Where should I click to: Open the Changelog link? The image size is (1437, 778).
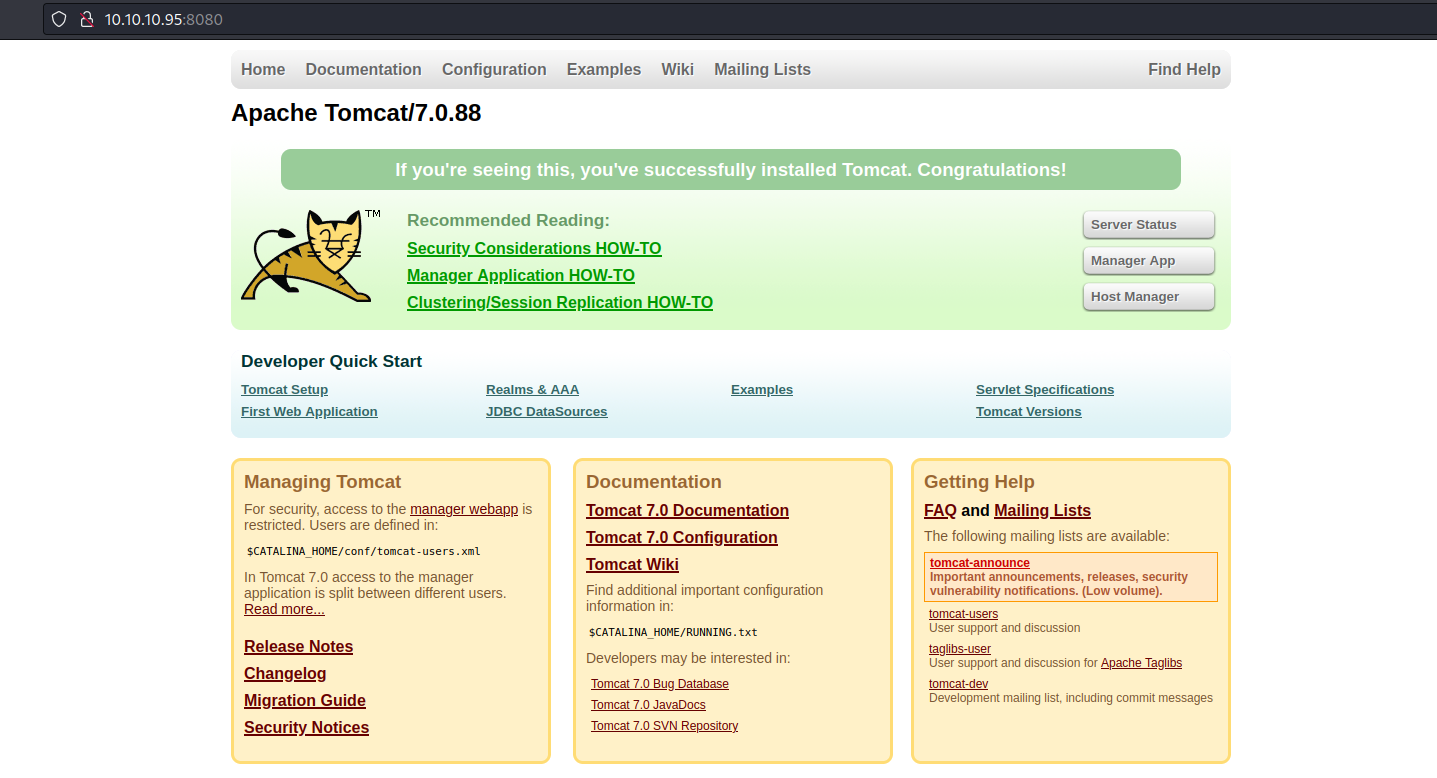pos(285,673)
